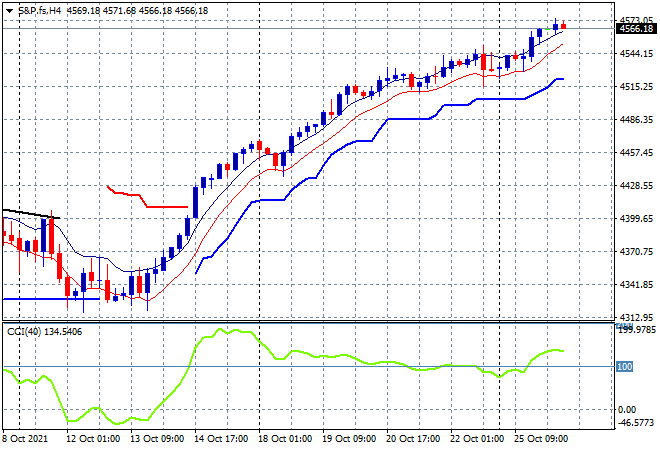Click the 4399.65 price scale label

tap(636, 219)
